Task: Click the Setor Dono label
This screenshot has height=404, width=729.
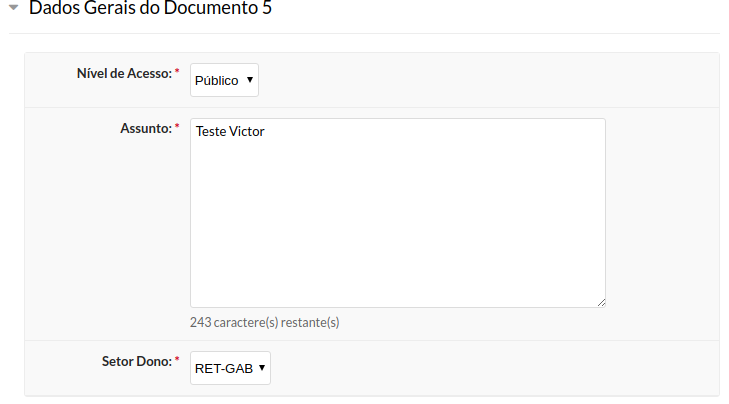Action: pyautogui.click(x=136, y=360)
